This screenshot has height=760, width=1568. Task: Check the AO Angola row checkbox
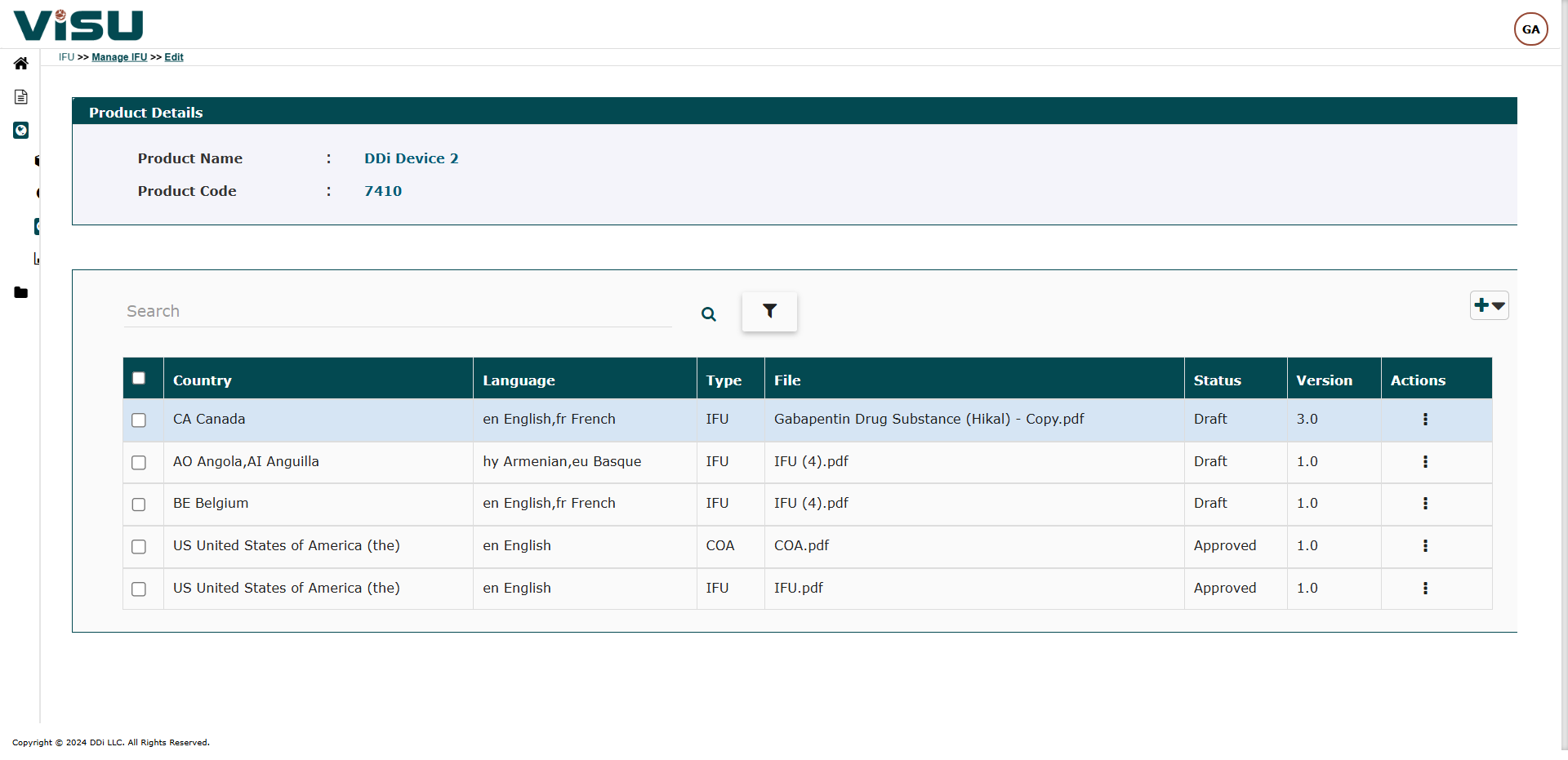[x=139, y=462]
